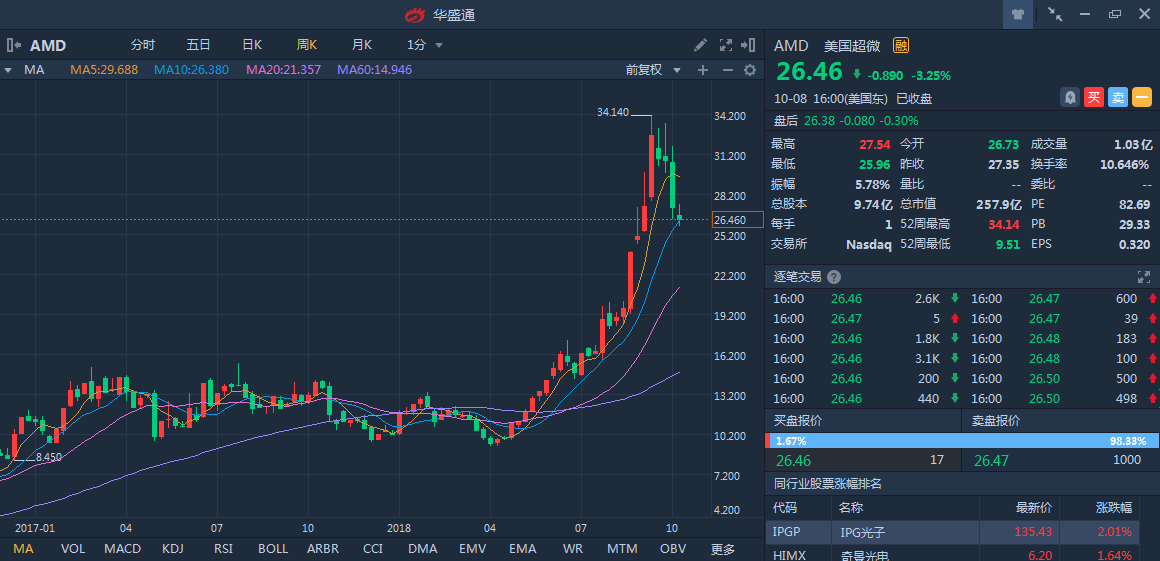Switch to compact window mode icon
1160x561 pixels.
click(1056, 14)
